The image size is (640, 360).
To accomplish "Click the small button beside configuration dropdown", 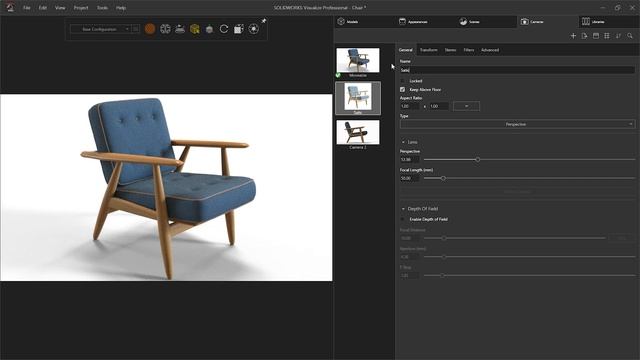I will click(136, 29).
